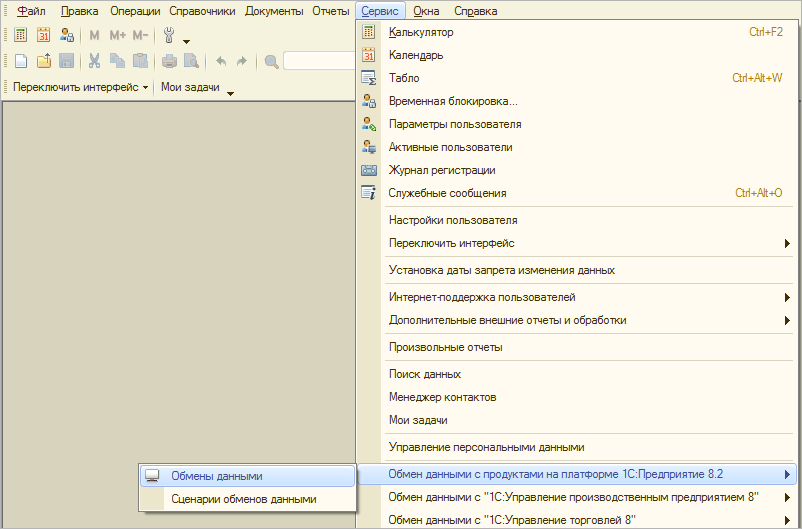802x529 pixels.
Task: Click the wrench tools icon in the toolbar
Action: (x=169, y=35)
